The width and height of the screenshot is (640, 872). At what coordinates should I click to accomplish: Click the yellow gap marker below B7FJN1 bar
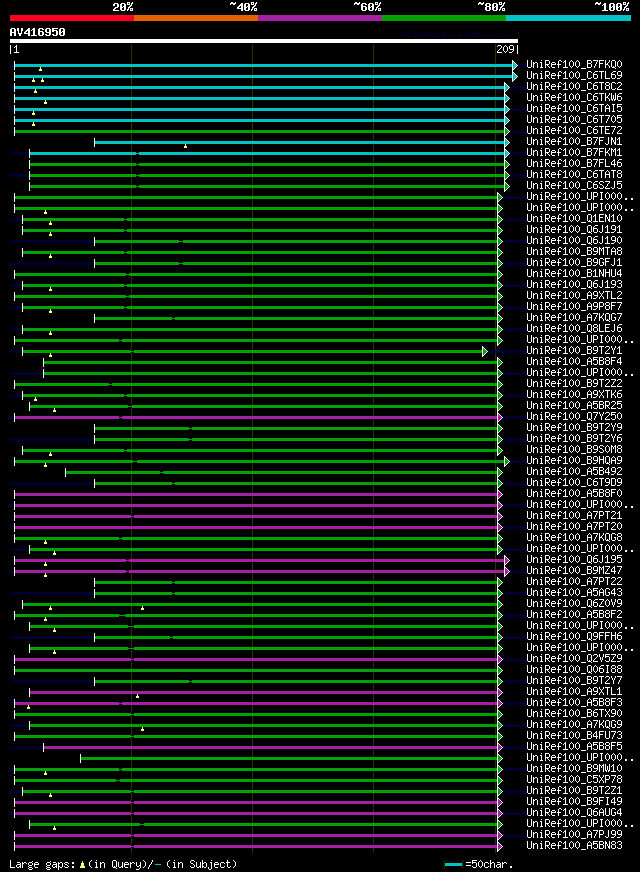[185, 146]
